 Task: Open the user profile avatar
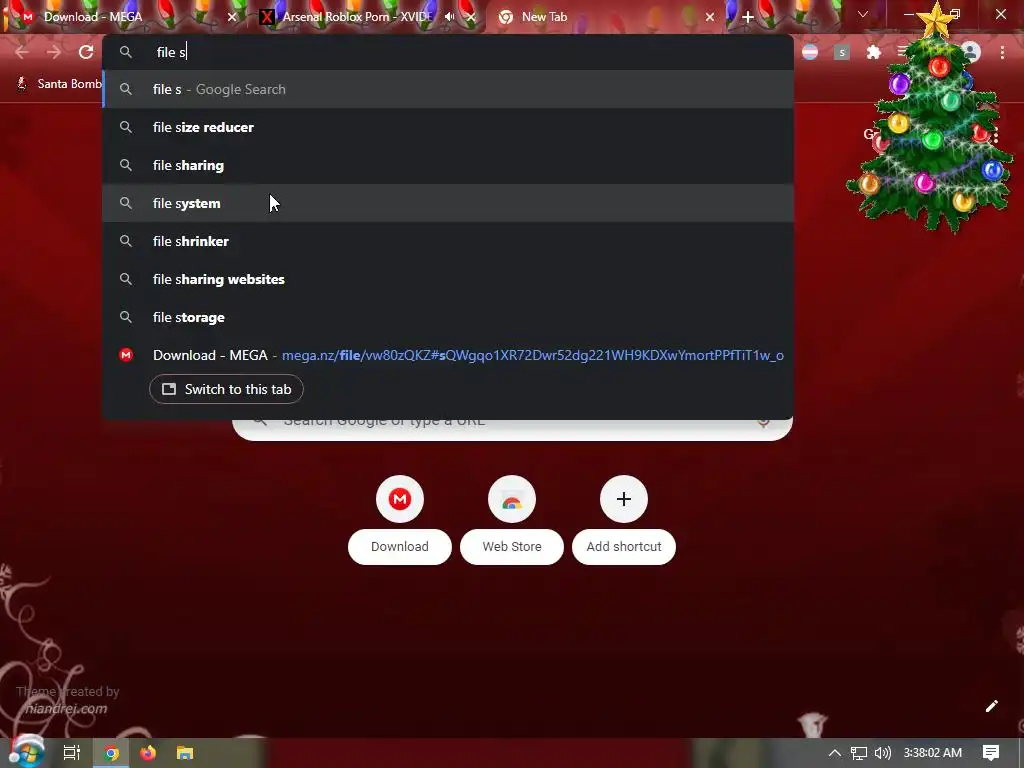[x=971, y=52]
